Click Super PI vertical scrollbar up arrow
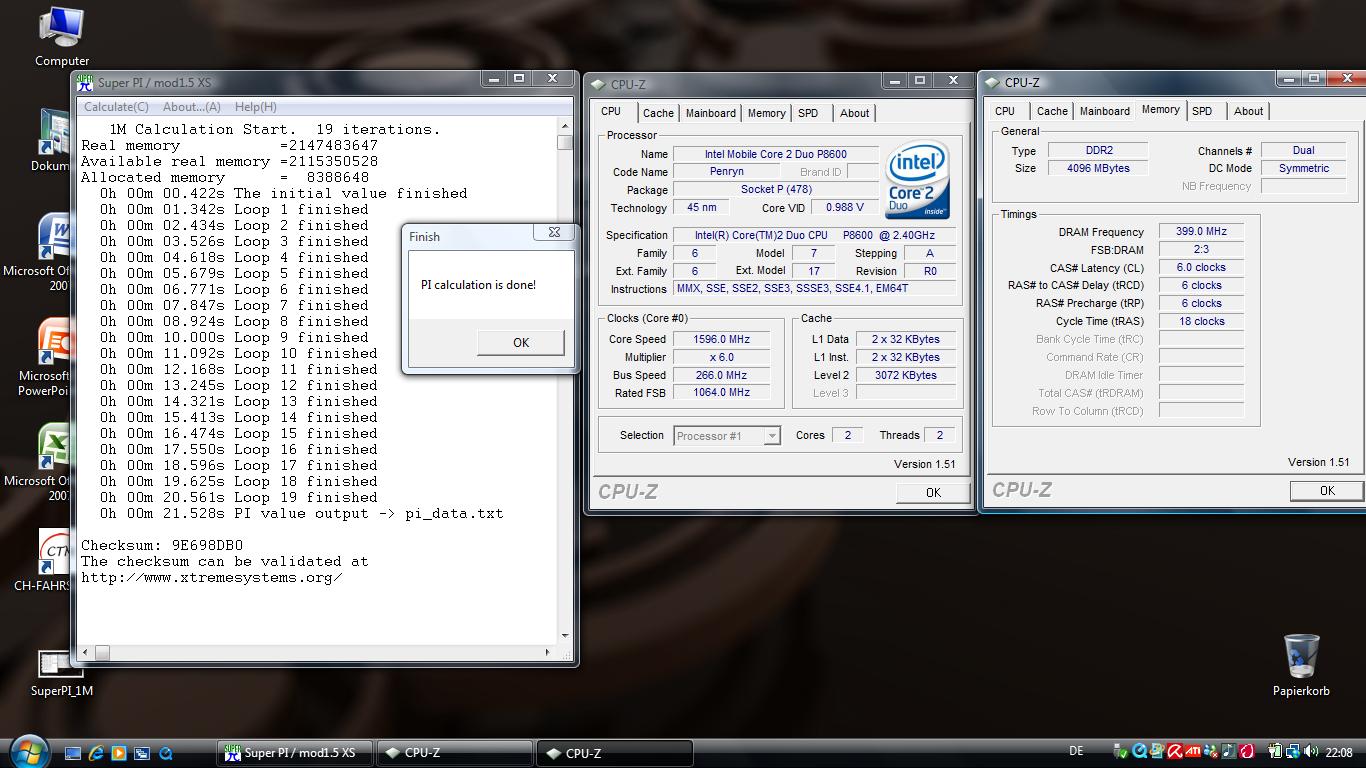 (565, 127)
